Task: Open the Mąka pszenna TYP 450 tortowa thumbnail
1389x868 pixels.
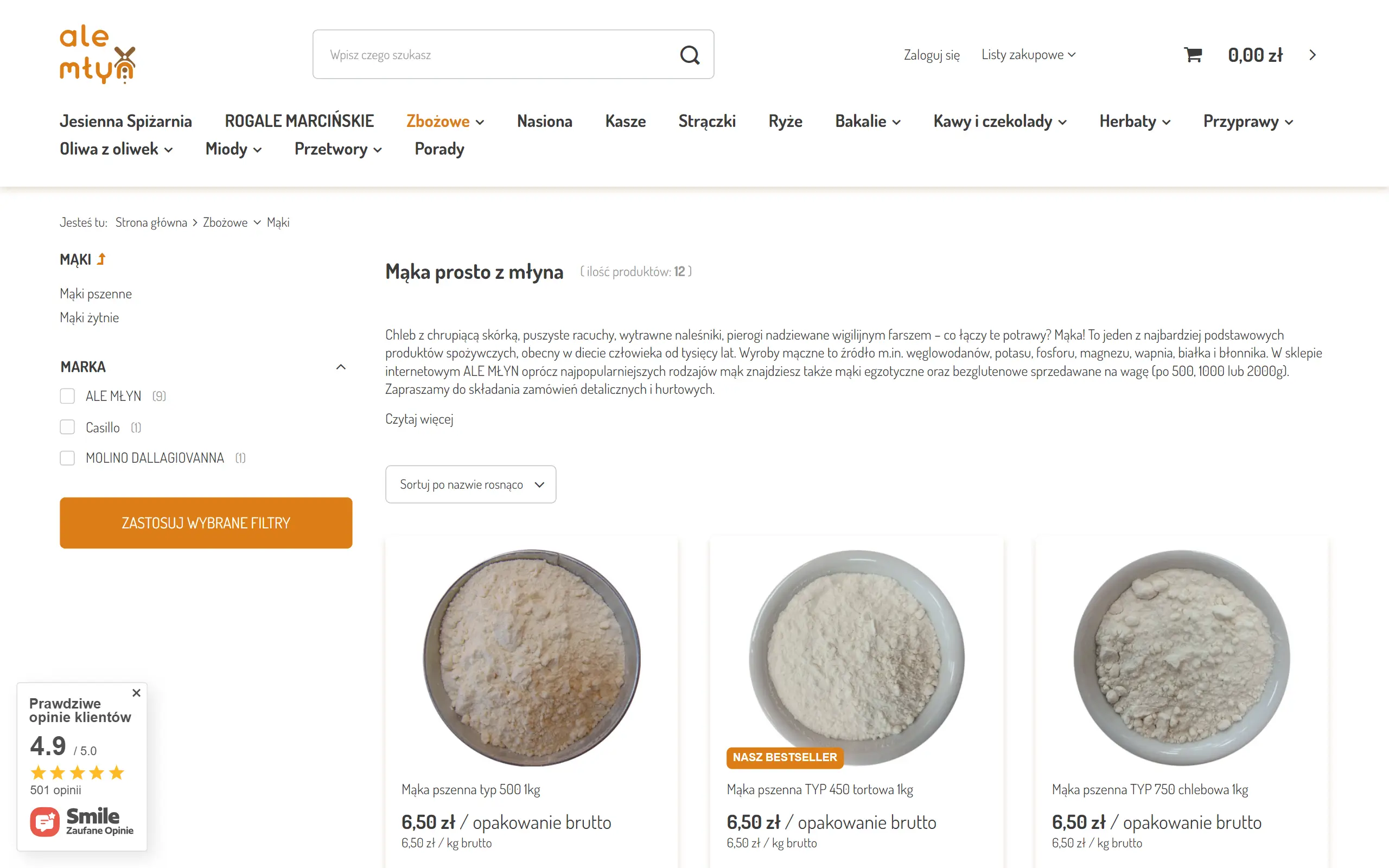Action: 857,658
